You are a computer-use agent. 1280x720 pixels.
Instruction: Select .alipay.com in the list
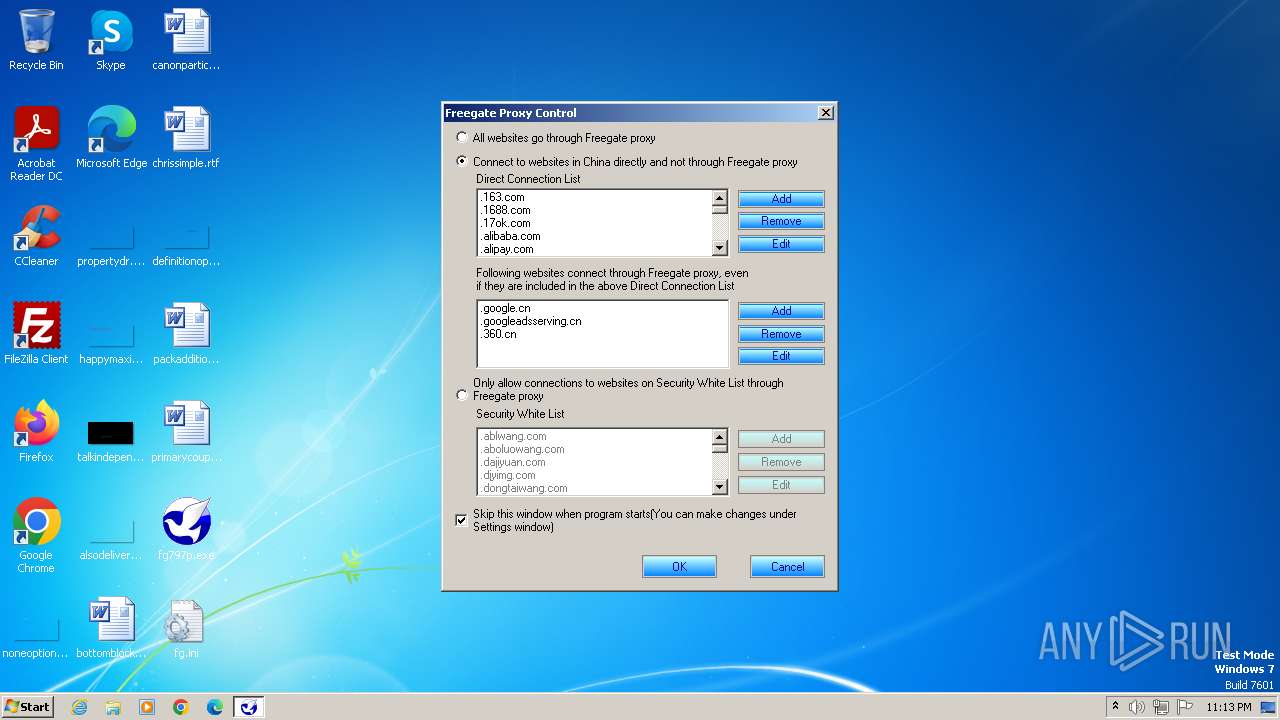point(594,249)
